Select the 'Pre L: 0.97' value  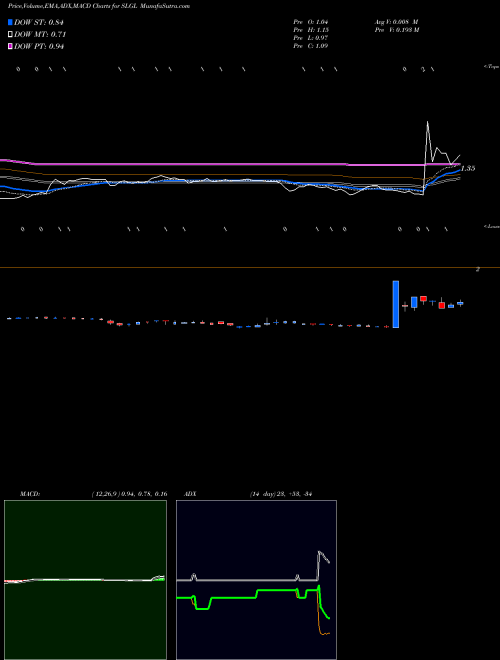coord(311,38)
